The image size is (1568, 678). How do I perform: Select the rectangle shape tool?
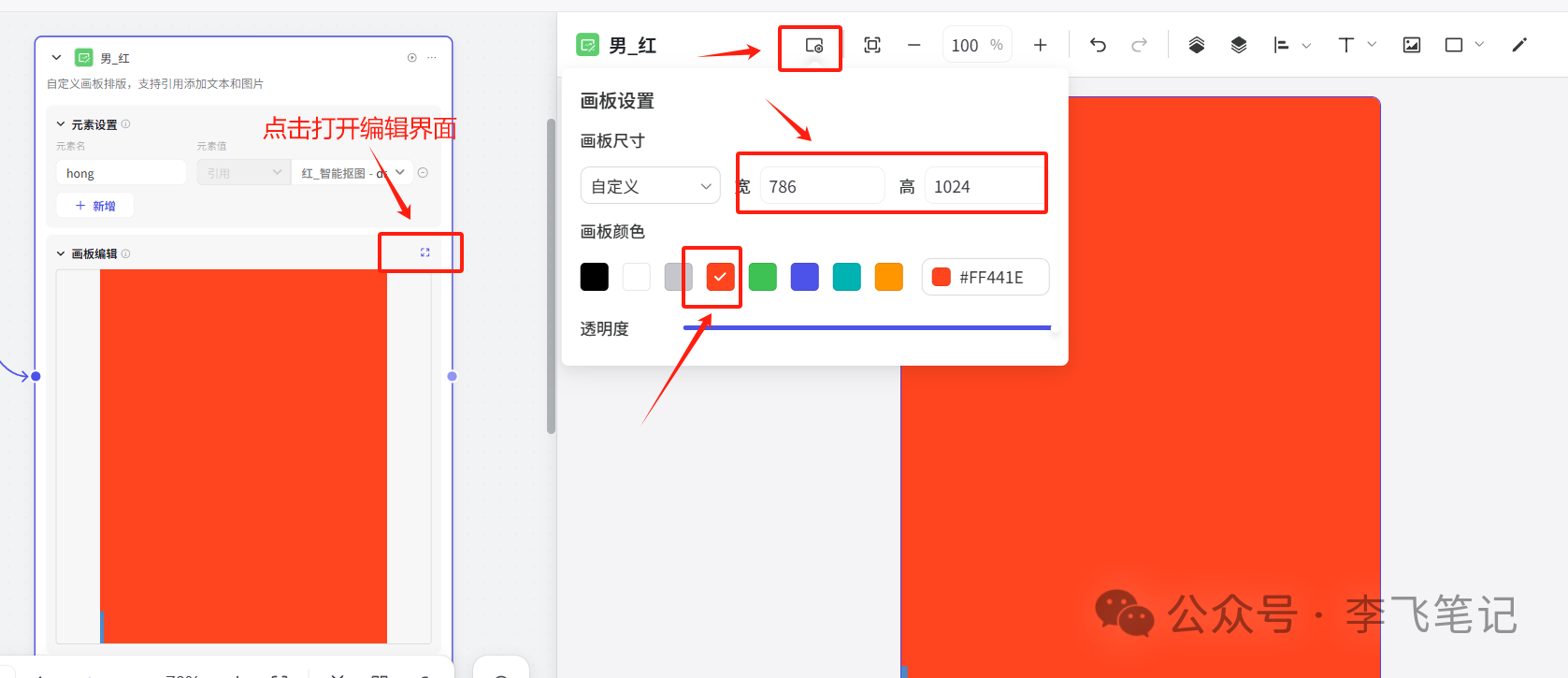point(1454,45)
